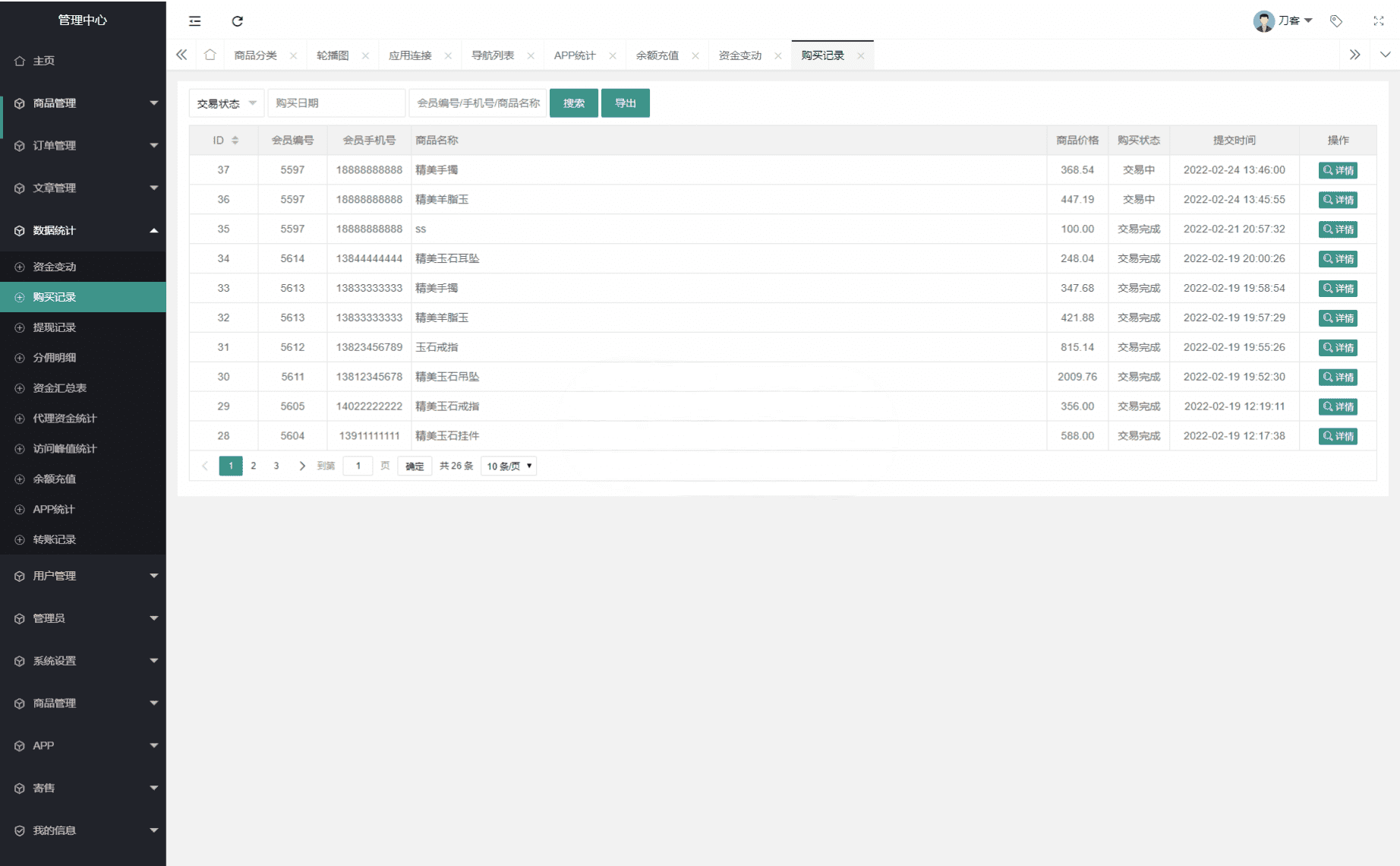Expand the 我的信息 menu
This screenshot has width=1400, height=866.
pos(83,831)
